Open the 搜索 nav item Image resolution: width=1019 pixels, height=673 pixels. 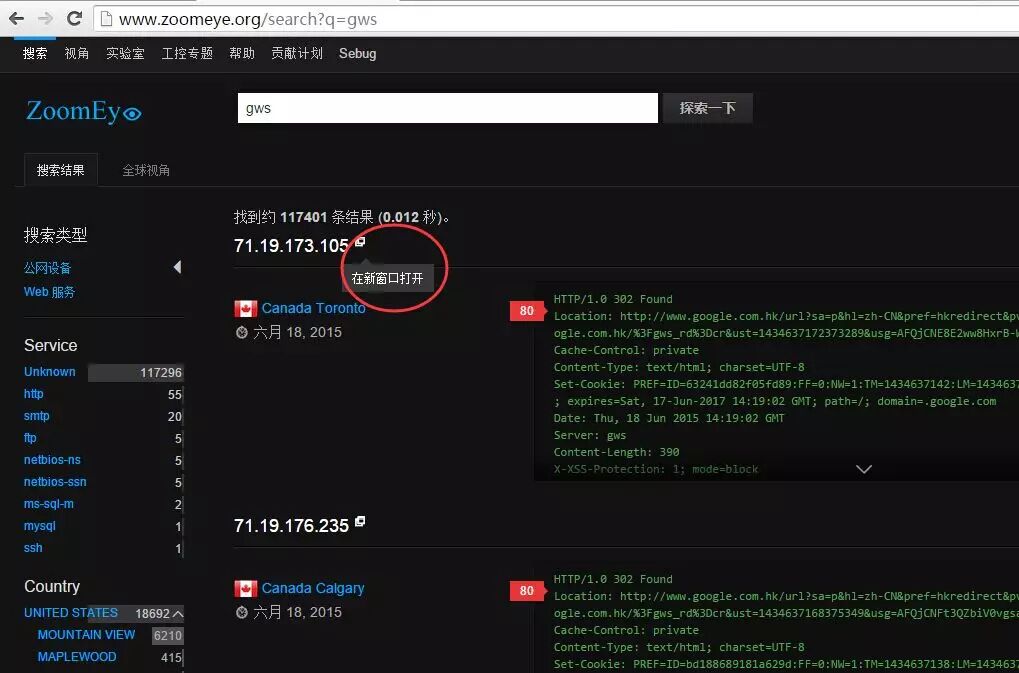34,53
